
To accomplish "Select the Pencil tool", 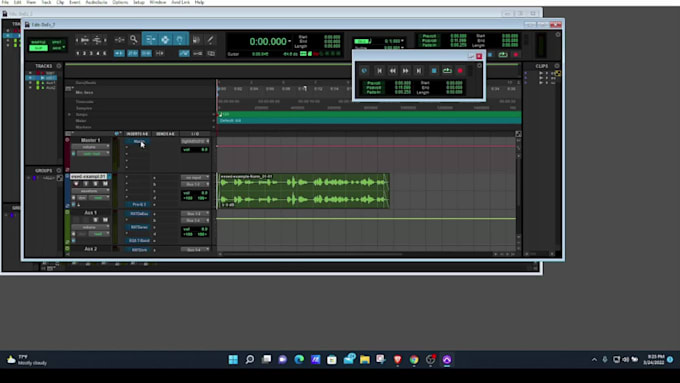I will tap(210, 39).
